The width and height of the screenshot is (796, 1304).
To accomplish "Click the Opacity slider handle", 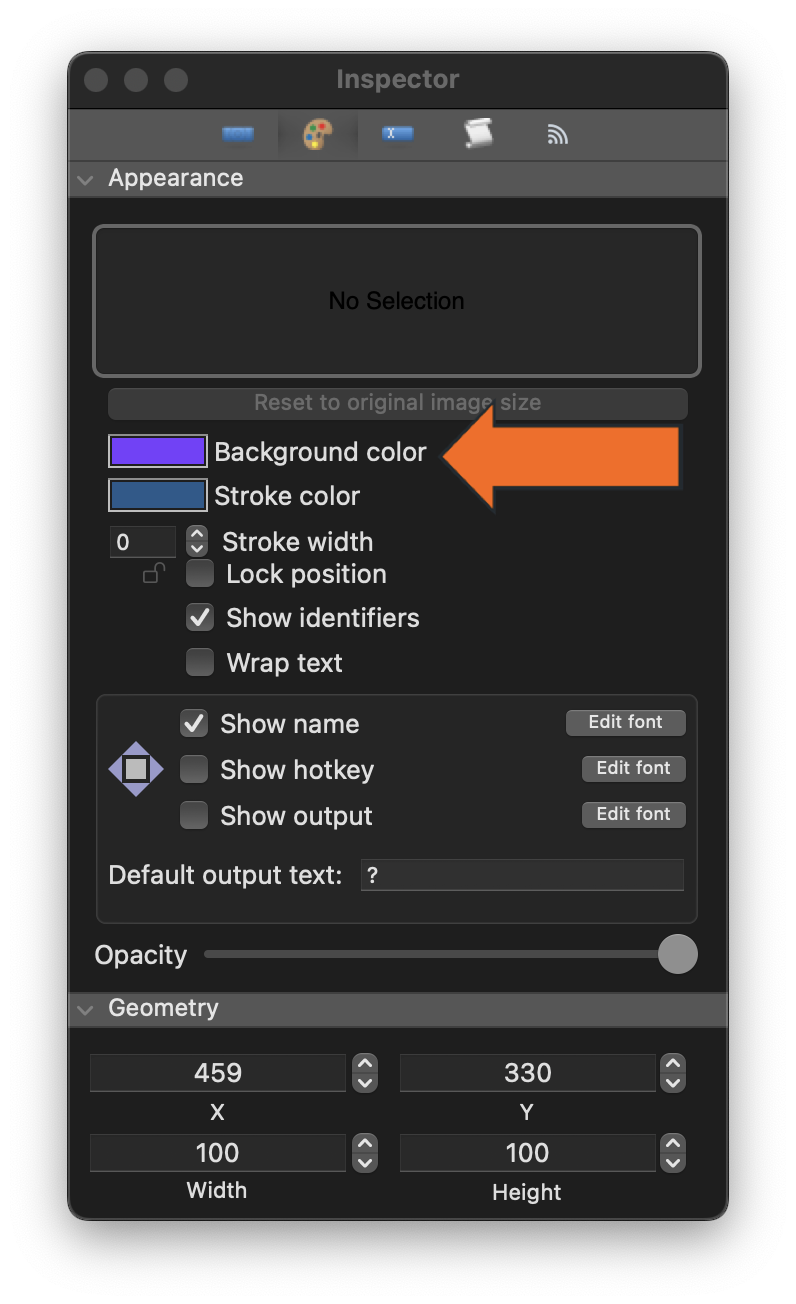I will [x=677, y=955].
